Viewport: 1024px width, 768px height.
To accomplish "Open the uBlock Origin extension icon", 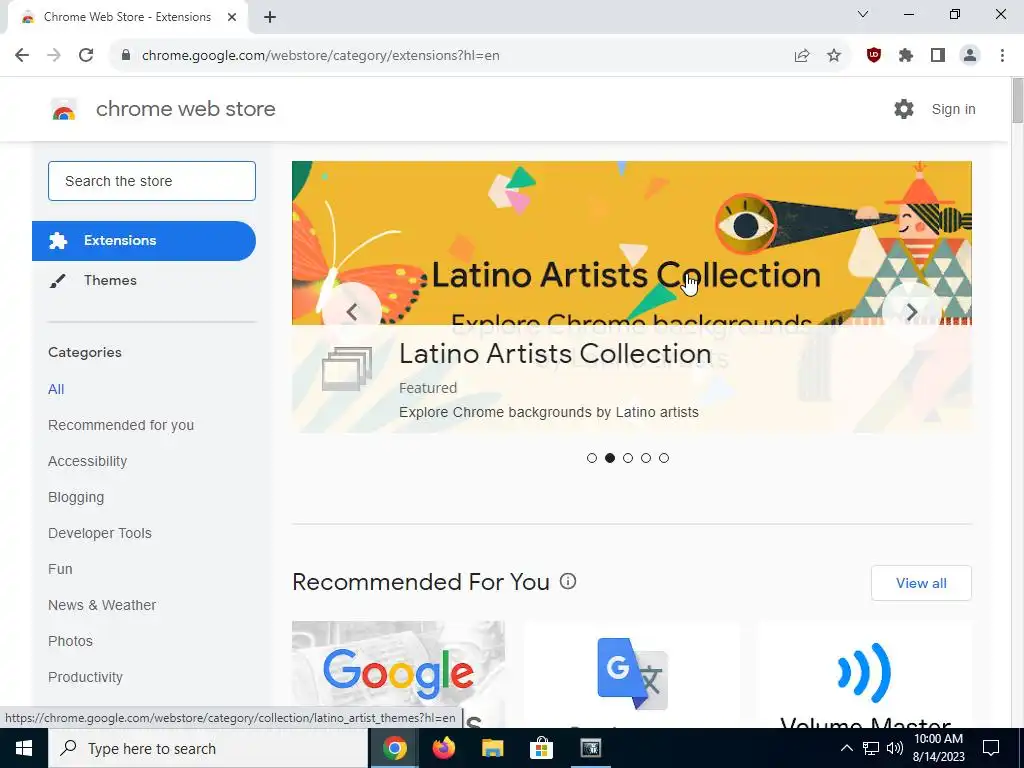I will [874, 56].
